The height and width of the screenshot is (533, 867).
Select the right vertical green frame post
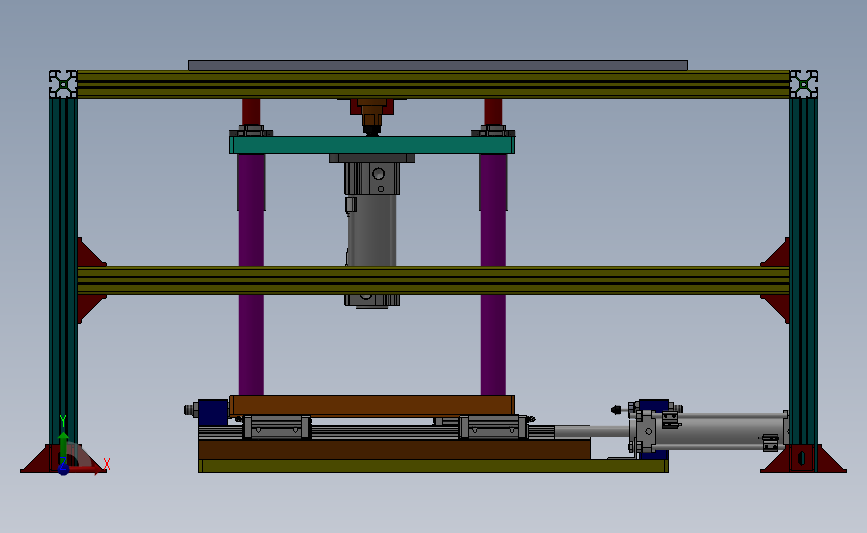tap(803, 271)
